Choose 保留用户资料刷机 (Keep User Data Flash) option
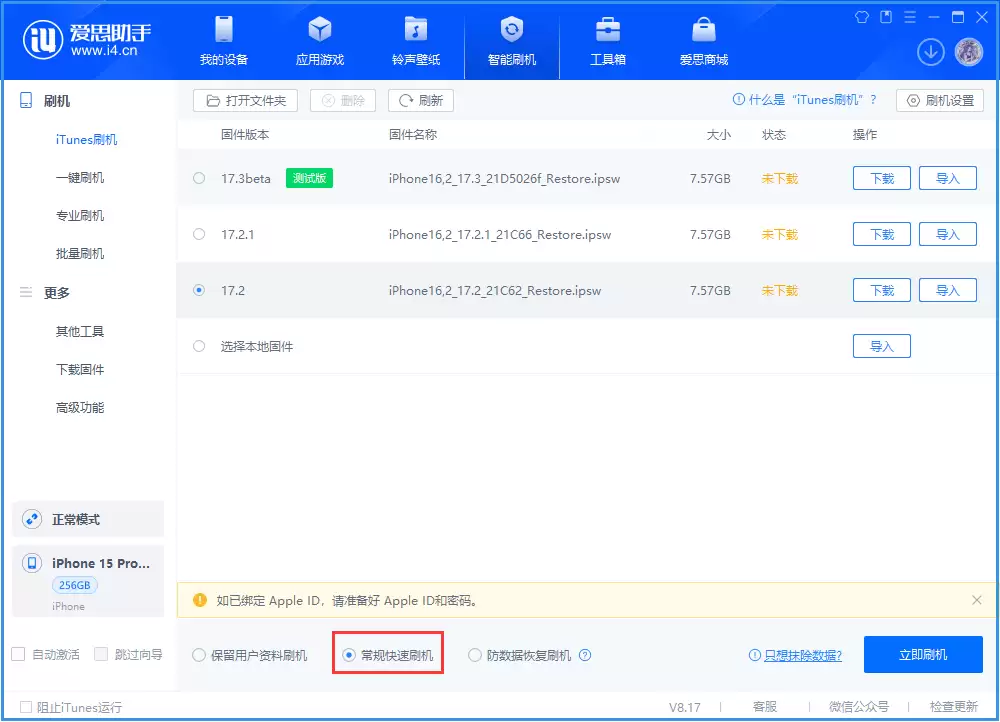Screen dimensions: 1000x722 [250, 655]
